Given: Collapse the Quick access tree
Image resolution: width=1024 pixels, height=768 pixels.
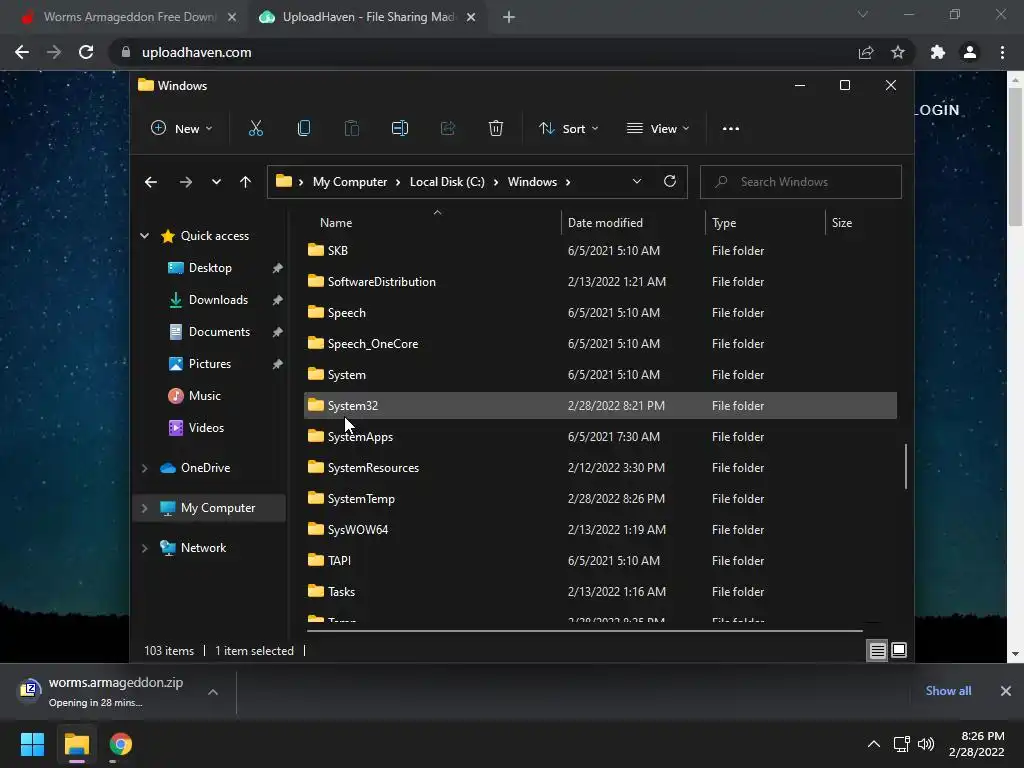Looking at the screenshot, I should coord(144,236).
